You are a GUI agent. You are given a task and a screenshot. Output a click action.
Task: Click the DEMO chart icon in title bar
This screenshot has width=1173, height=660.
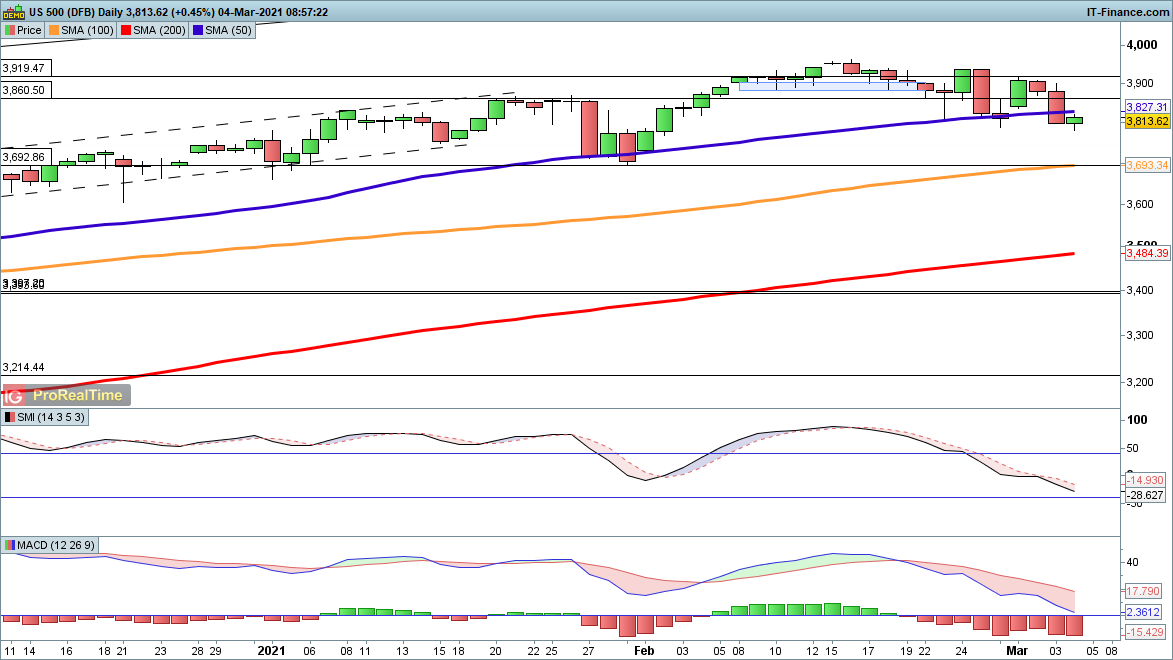(14, 12)
